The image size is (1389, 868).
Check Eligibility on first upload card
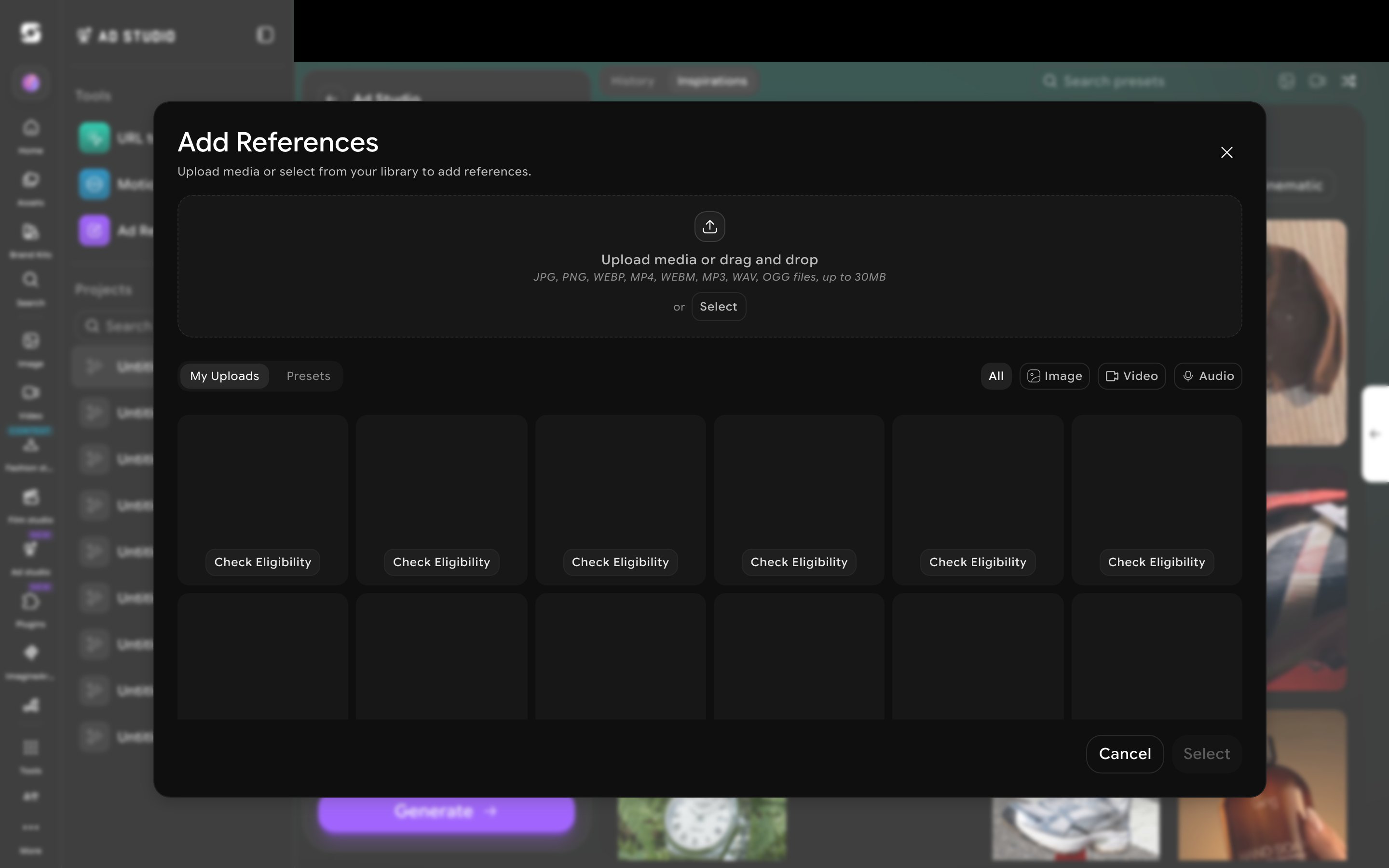pyautogui.click(x=263, y=562)
